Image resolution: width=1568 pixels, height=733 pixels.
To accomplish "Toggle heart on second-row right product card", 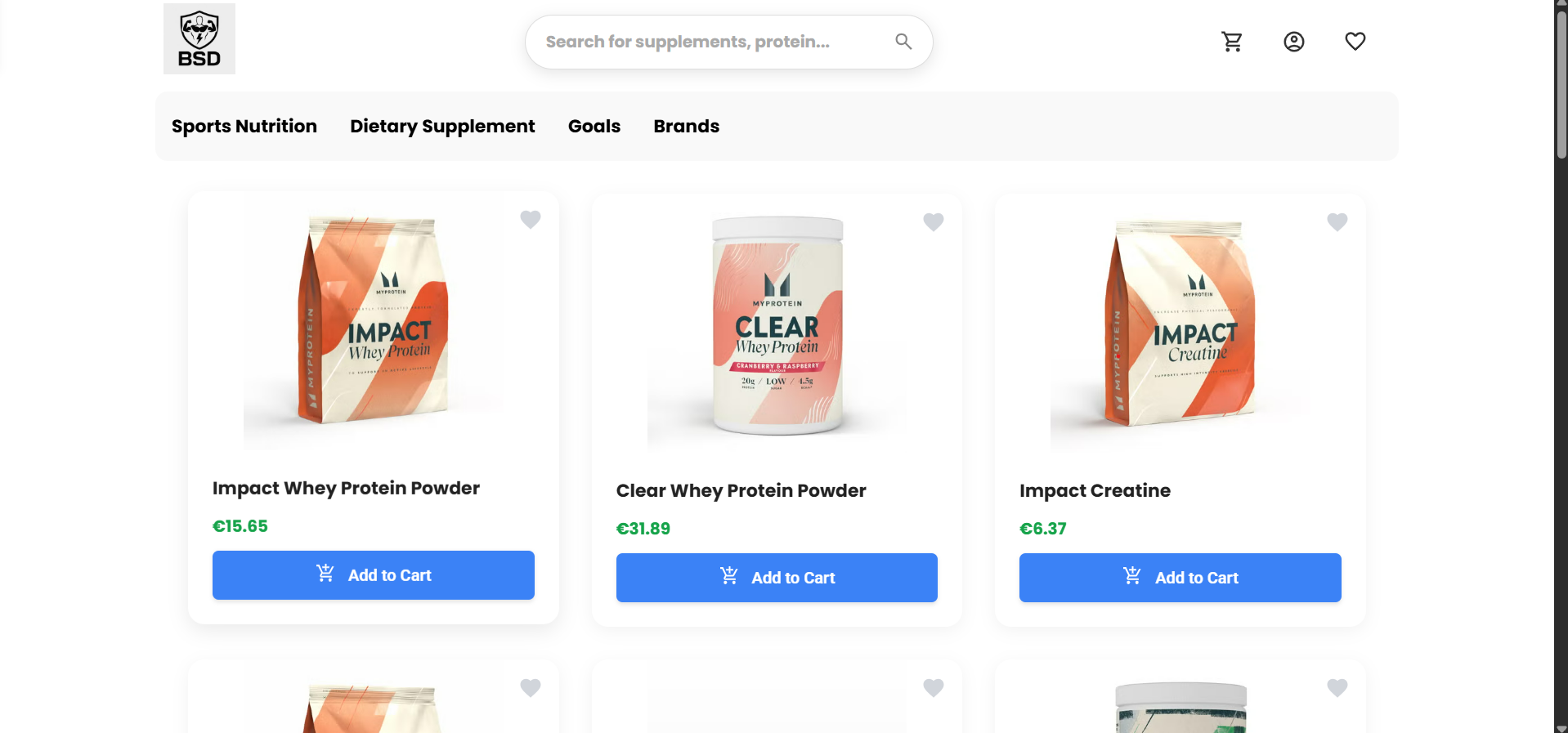I will click(x=1337, y=688).
